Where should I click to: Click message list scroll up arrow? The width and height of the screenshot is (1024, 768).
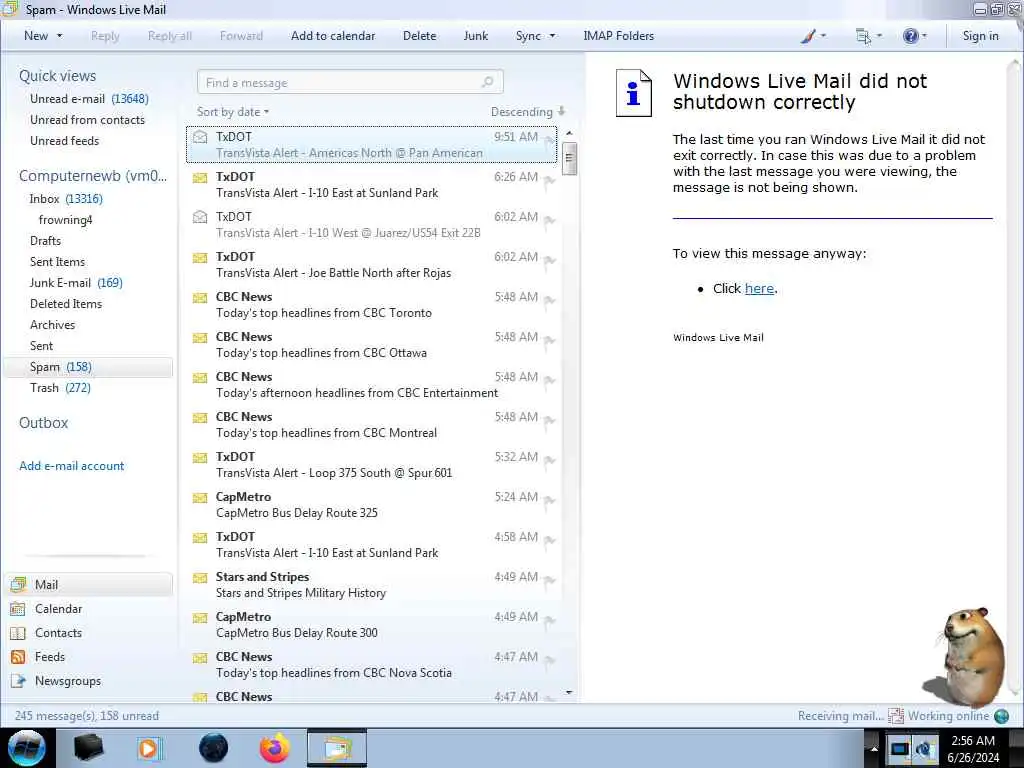coord(569,133)
